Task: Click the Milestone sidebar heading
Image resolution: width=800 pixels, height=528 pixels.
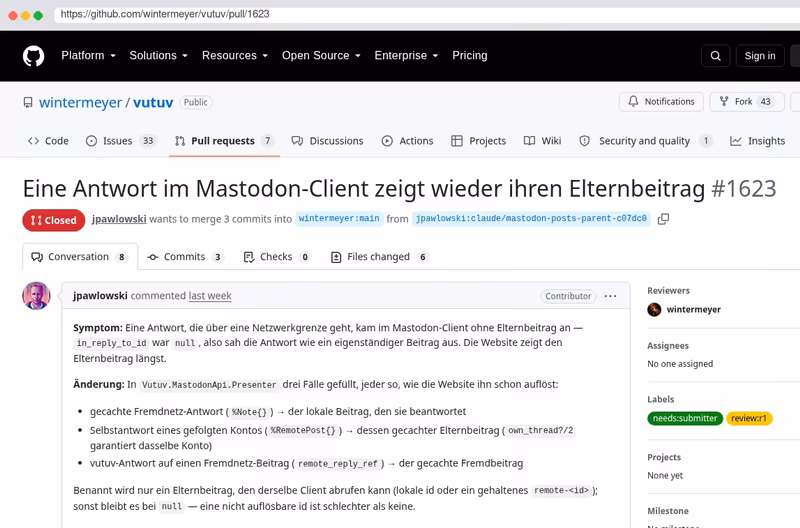Action: [668, 511]
